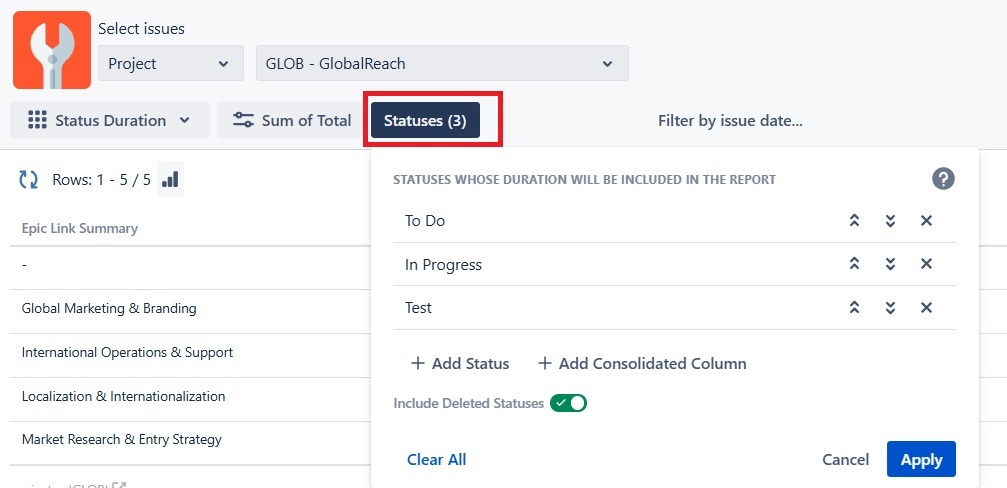The image size is (1007, 488).
Task: Click the Rows: 1 - 5 / 5 text
Action: point(101,180)
